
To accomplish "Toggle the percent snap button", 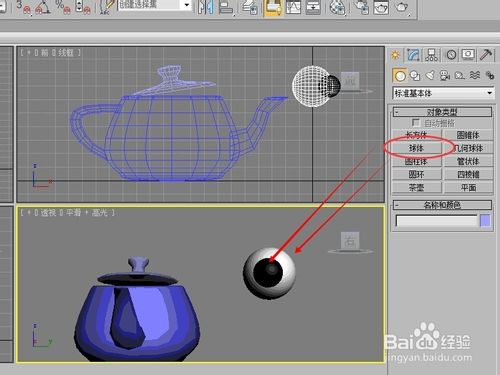I will (x=62, y=7).
